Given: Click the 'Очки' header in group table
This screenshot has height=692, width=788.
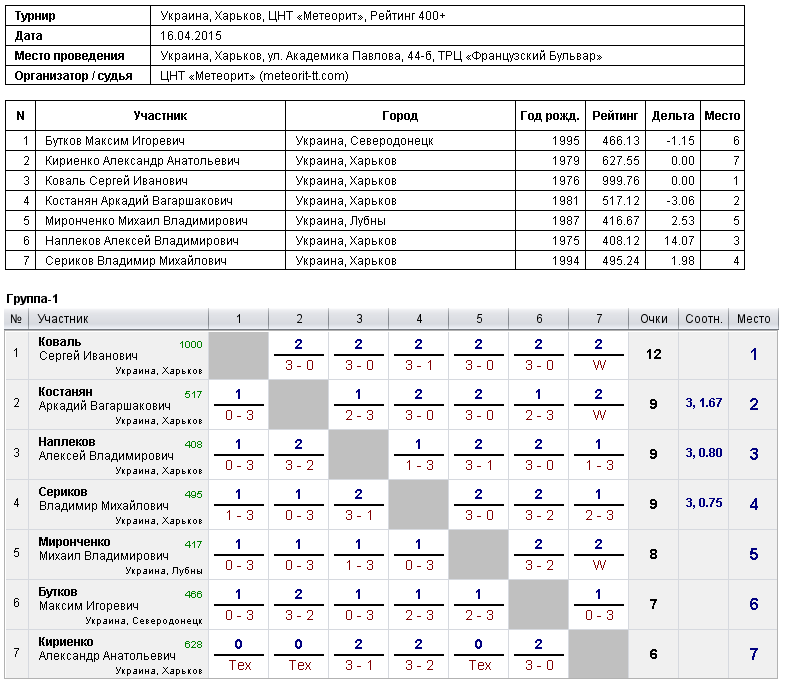Looking at the screenshot, I should (x=654, y=319).
